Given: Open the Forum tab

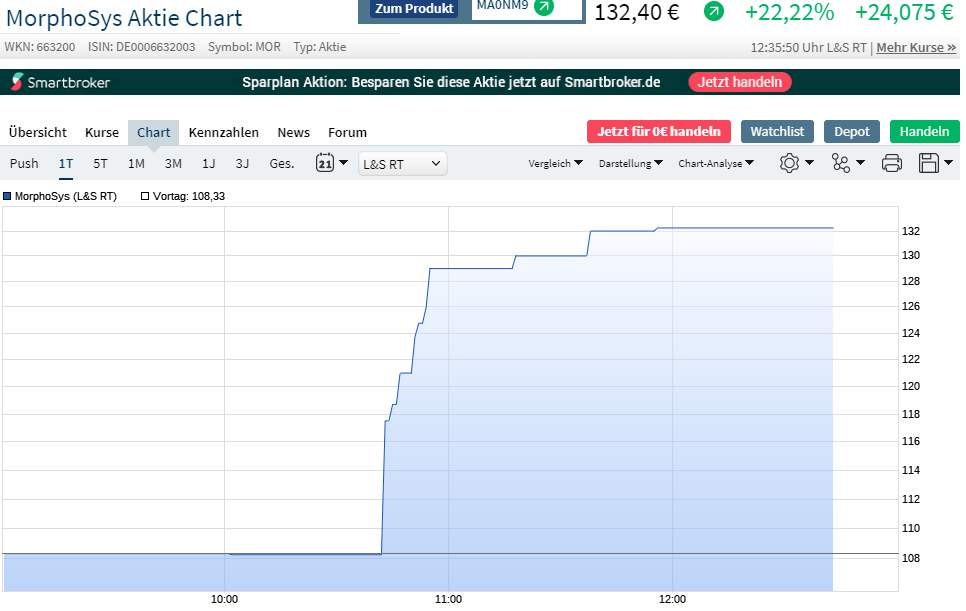Looking at the screenshot, I should [347, 132].
